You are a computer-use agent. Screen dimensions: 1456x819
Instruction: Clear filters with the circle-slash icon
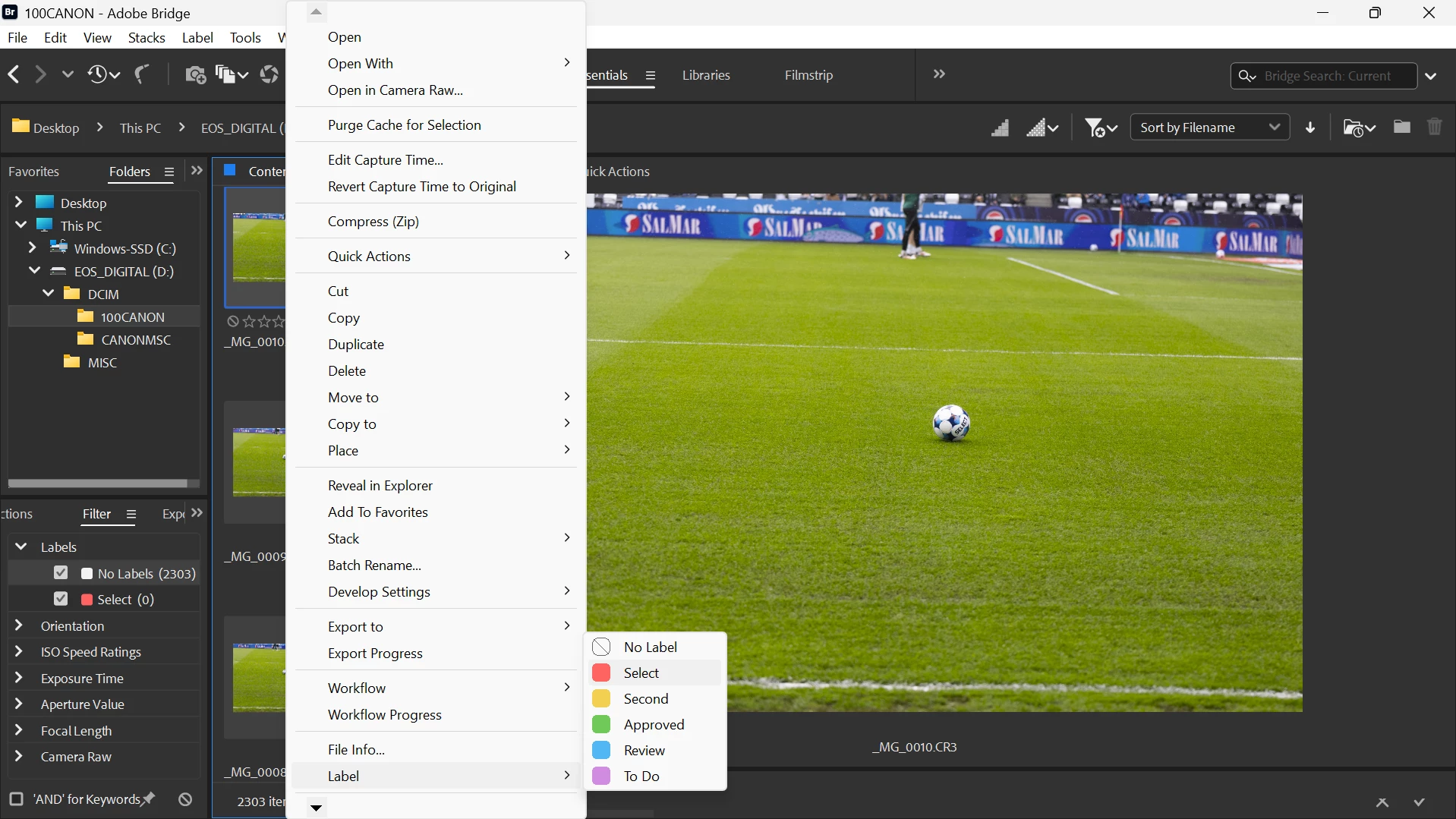coord(185,799)
